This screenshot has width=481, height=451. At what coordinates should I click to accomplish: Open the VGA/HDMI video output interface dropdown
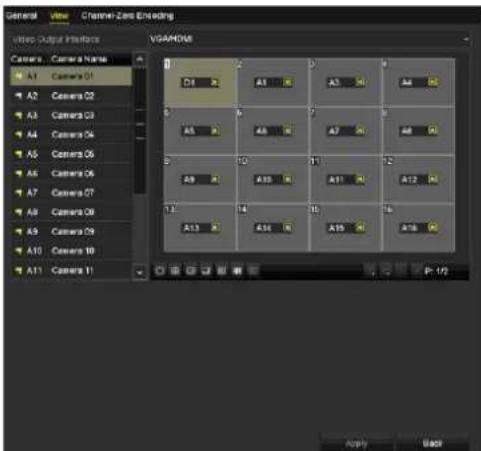[x=309, y=39]
